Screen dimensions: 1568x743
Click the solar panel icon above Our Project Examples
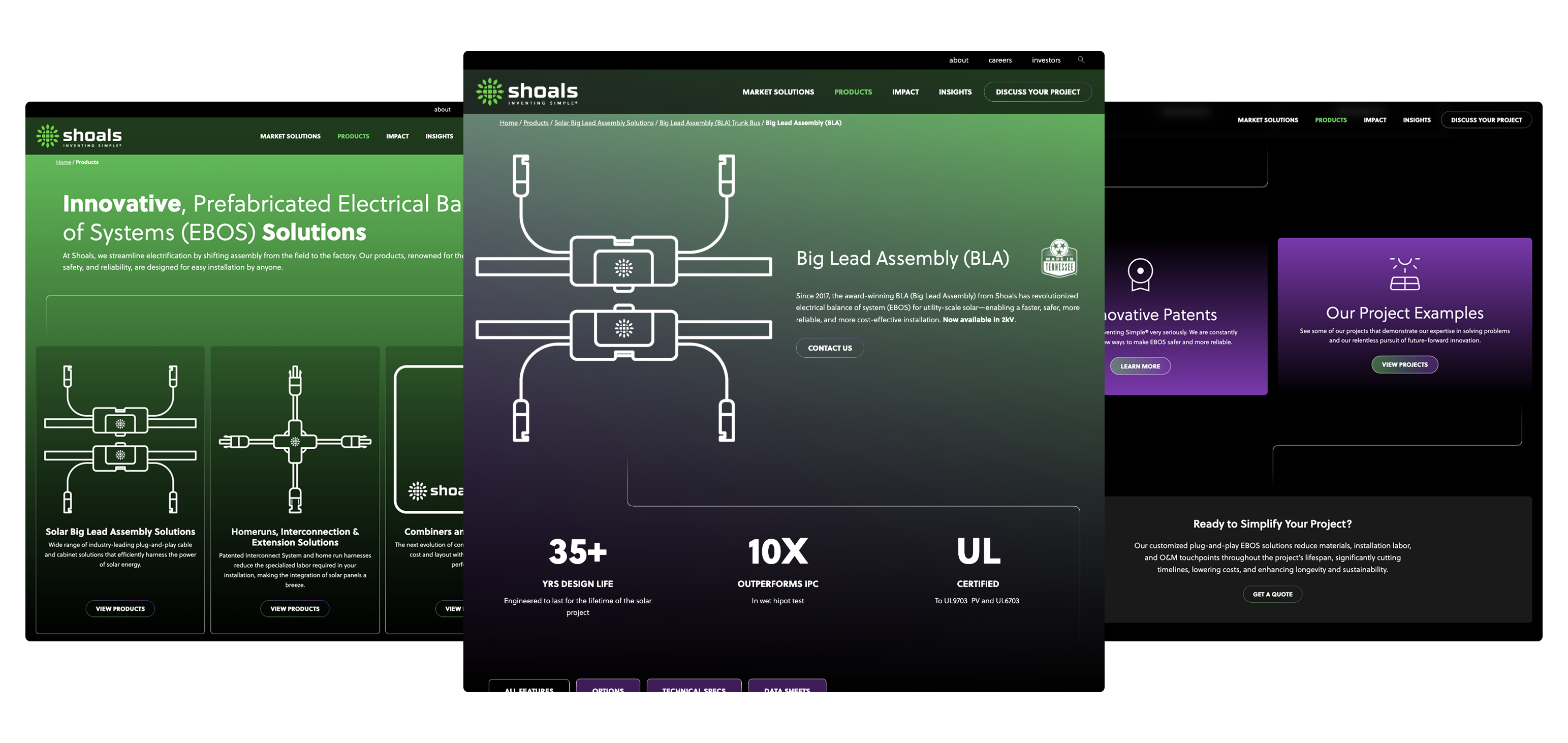1405,273
